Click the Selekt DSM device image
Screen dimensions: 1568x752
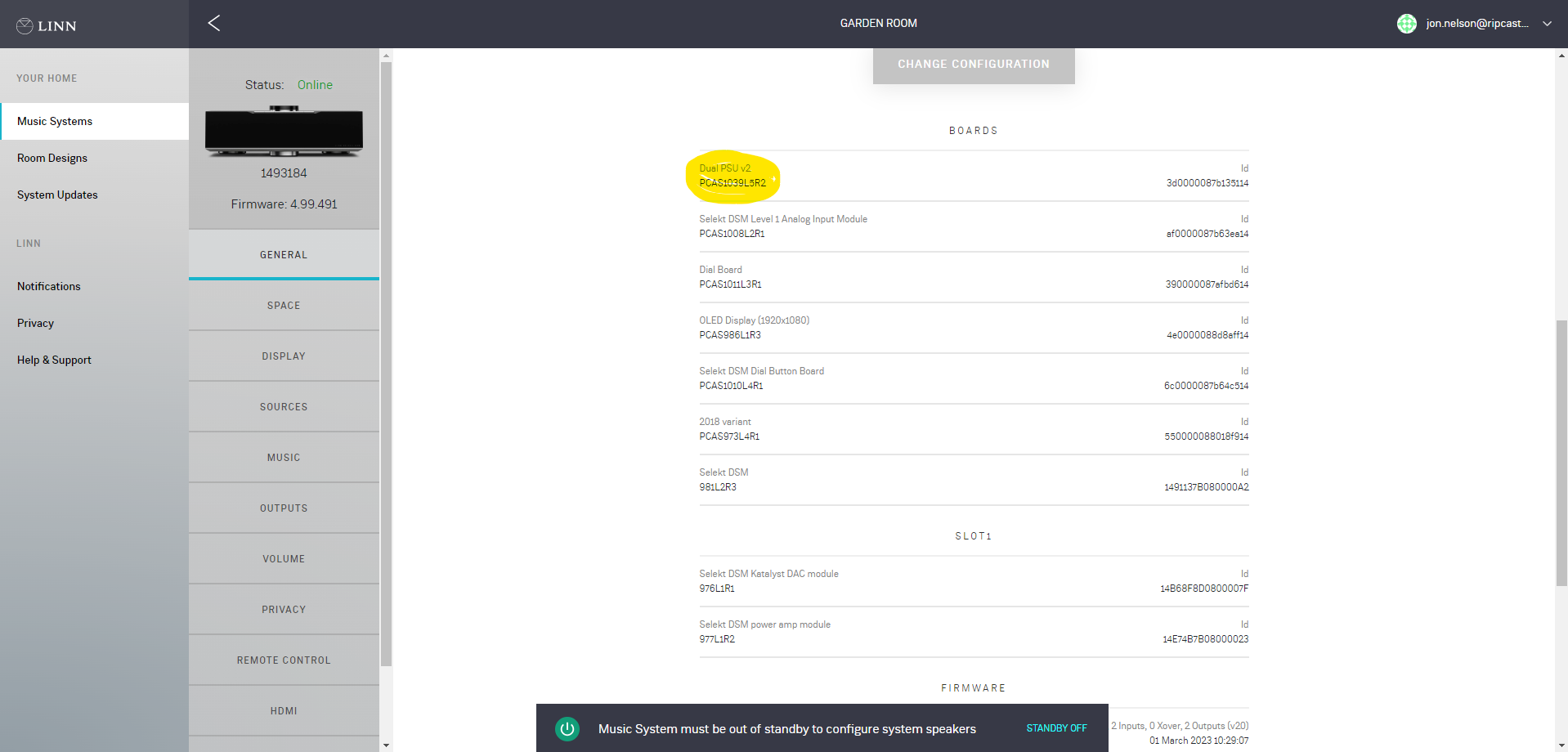pos(284,131)
